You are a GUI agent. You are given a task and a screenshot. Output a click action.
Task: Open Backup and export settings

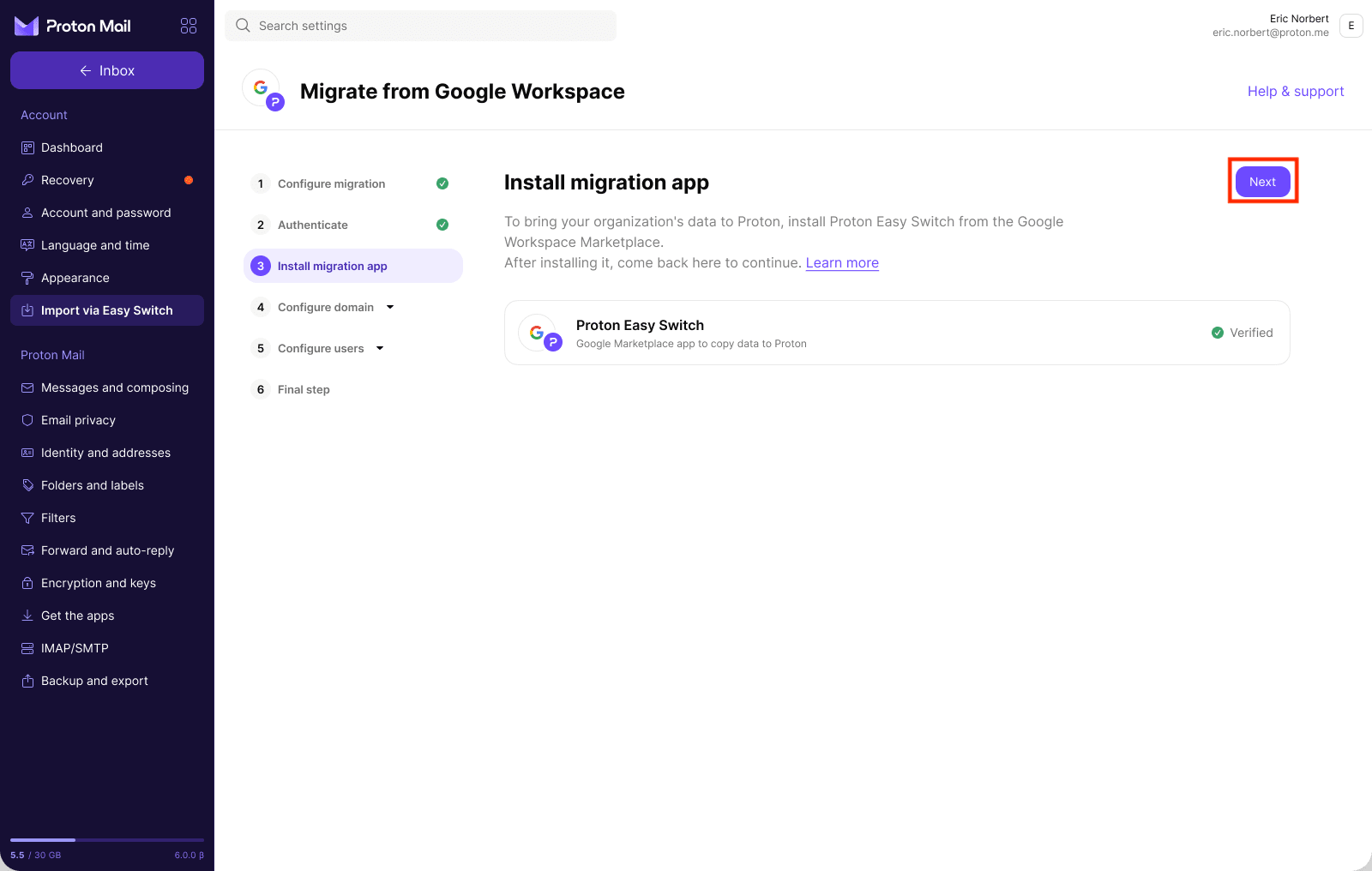point(107,681)
